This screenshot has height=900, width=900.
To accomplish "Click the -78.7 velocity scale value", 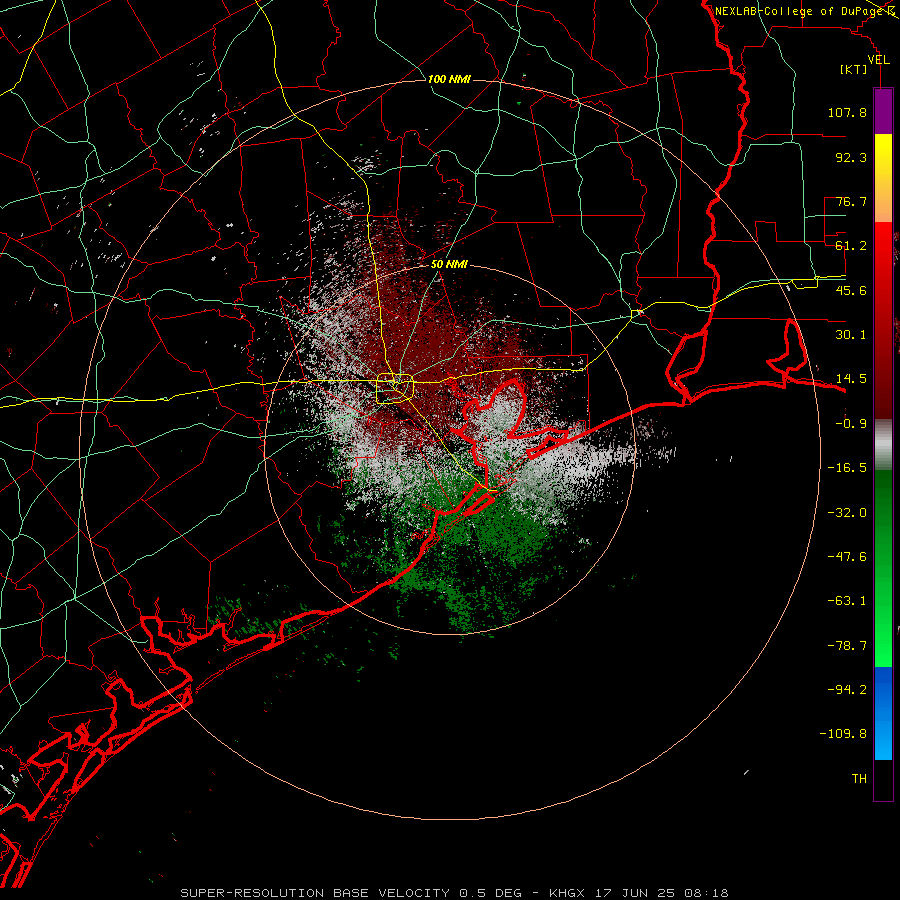I will pyautogui.click(x=847, y=646).
